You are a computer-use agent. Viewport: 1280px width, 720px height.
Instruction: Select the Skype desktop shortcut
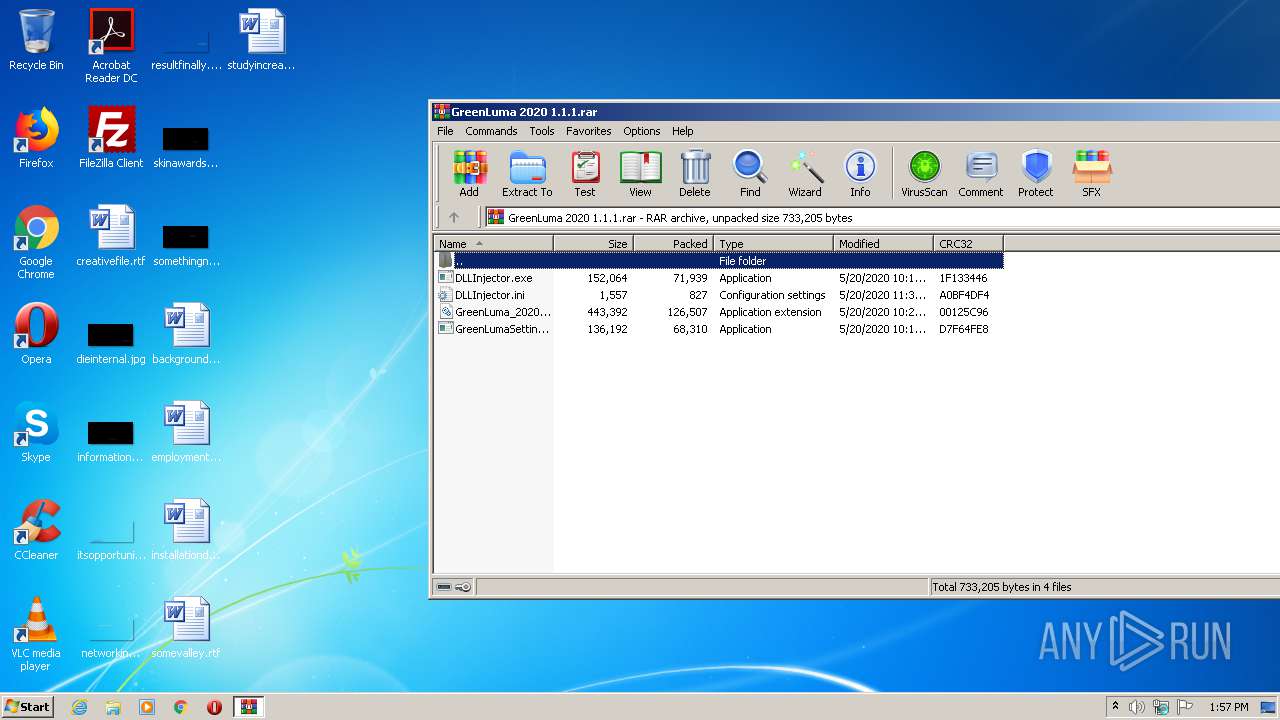click(36, 432)
